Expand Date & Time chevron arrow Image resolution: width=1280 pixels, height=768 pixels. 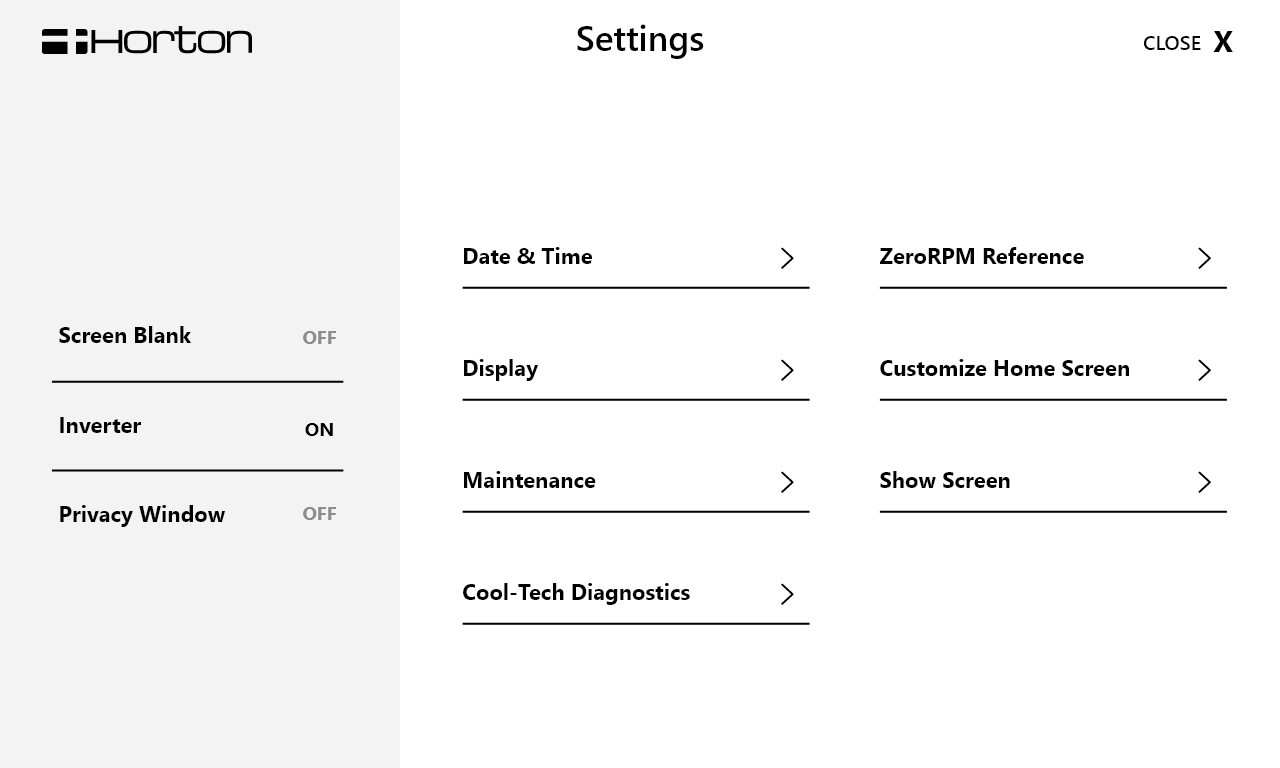point(787,258)
